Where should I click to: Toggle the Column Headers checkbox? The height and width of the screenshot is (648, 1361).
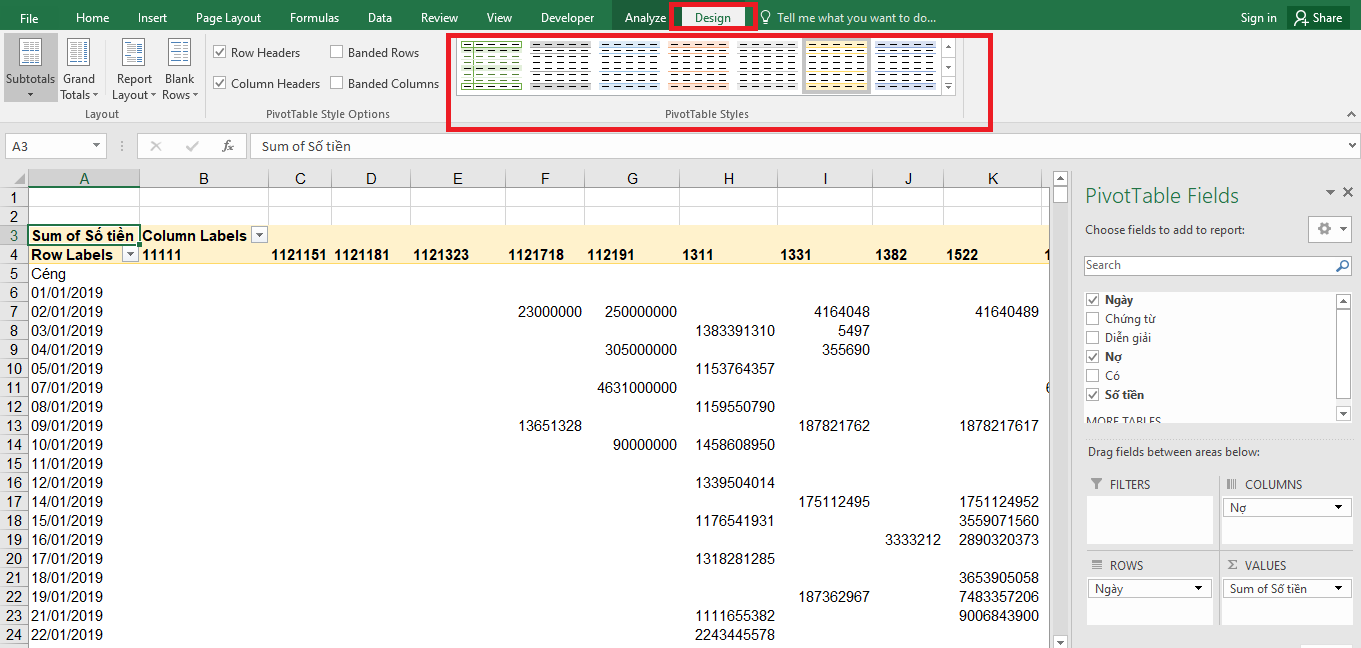tap(220, 84)
